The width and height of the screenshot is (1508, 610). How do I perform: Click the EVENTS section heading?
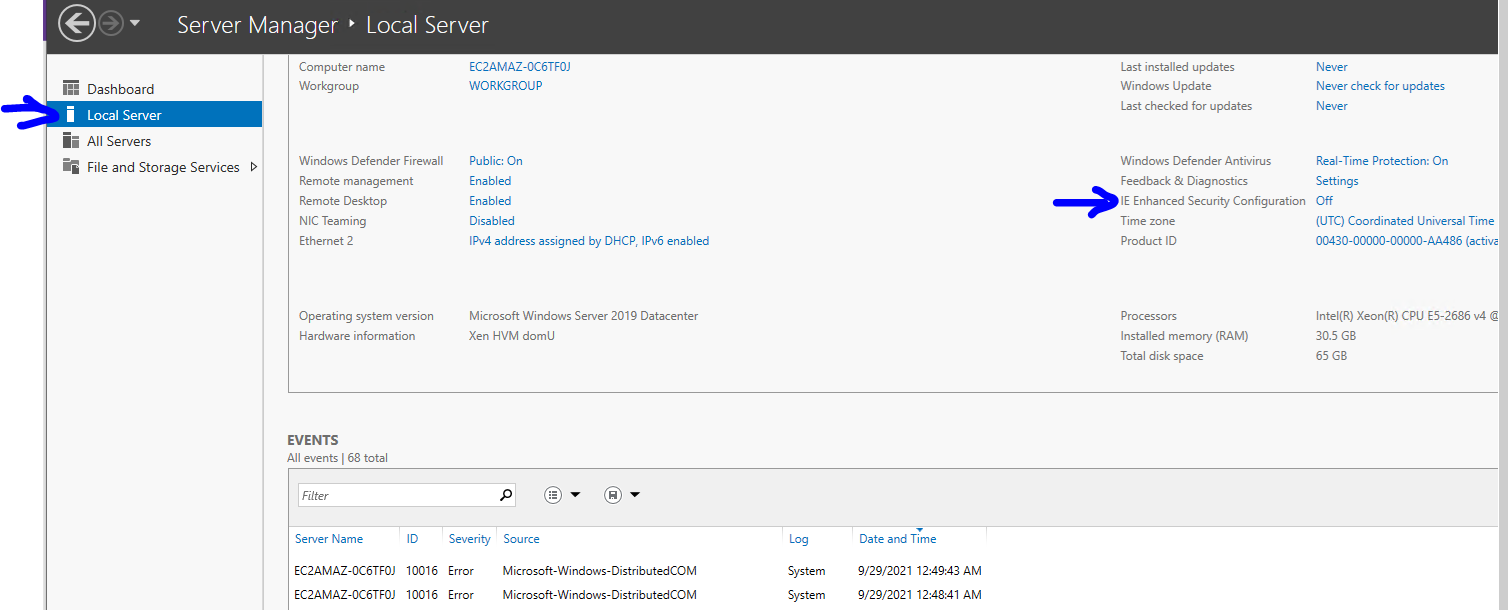[313, 440]
